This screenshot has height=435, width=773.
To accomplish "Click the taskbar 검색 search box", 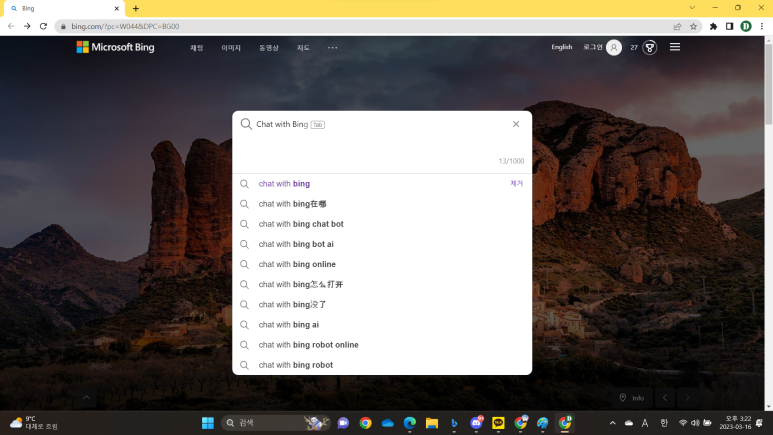I will click(275, 423).
